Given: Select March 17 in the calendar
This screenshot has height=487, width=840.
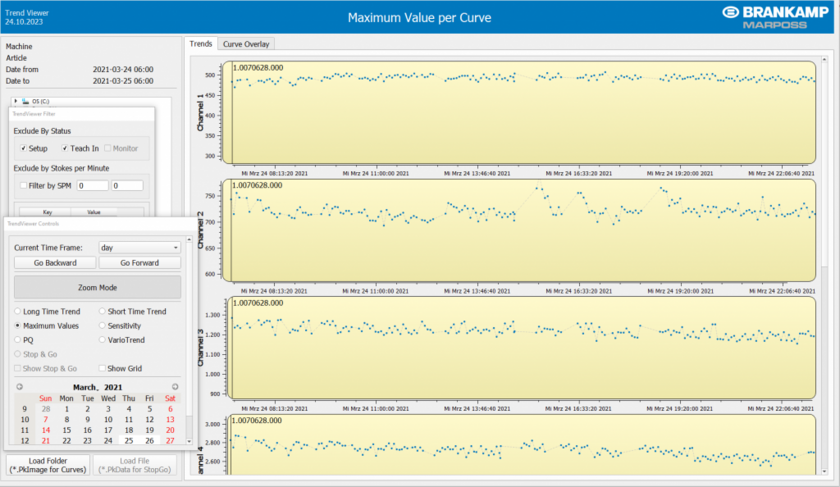Looking at the screenshot, I should pos(108,430).
